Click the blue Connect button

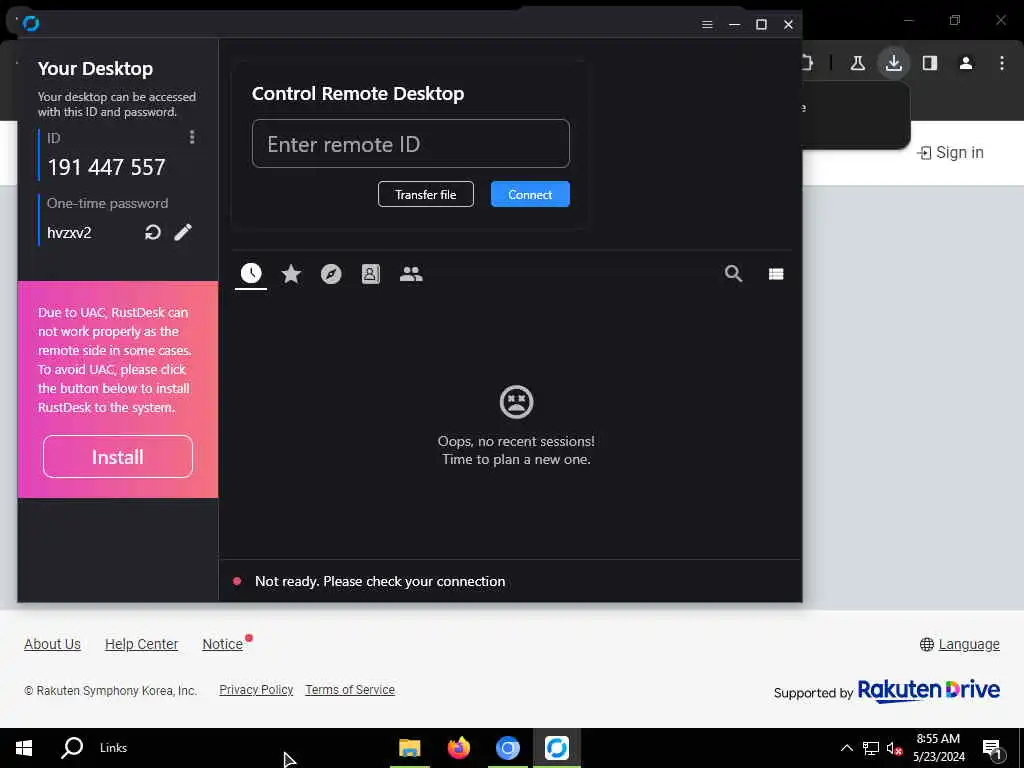click(530, 195)
